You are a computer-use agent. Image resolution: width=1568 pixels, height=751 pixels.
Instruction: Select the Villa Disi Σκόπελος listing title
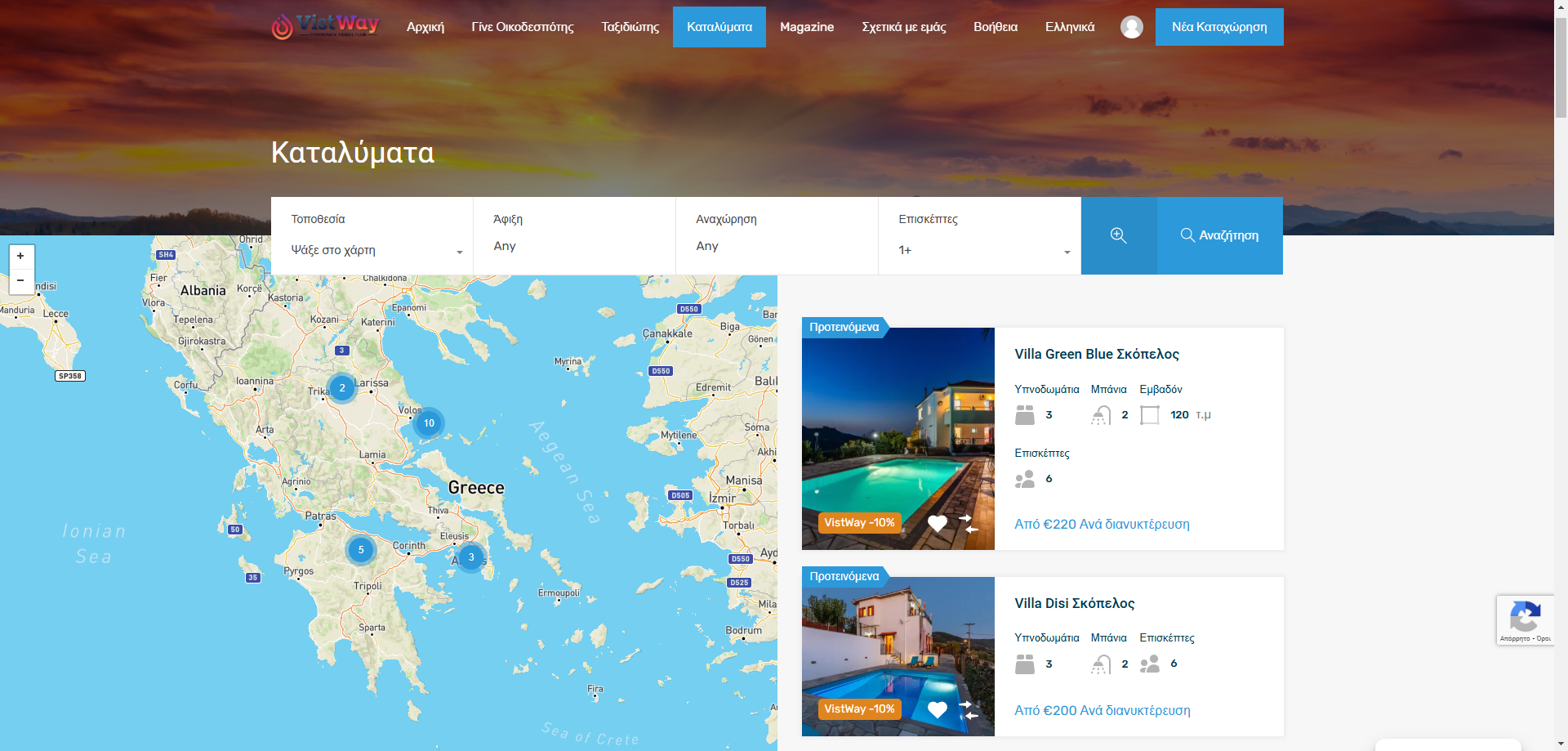1075,603
